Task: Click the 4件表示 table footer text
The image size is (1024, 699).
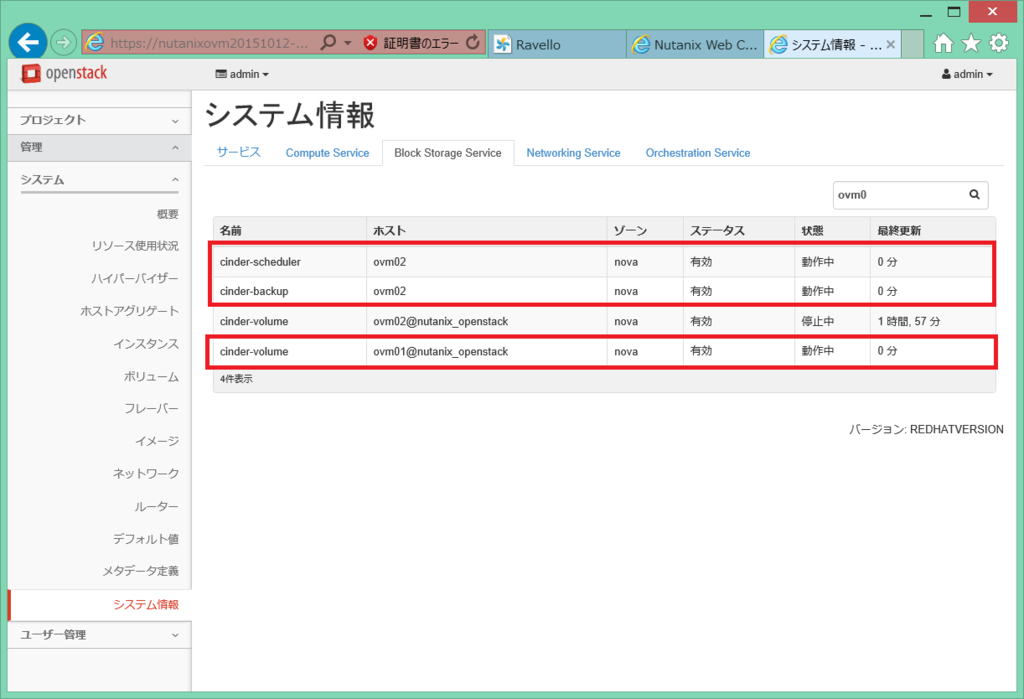Action: point(236,379)
